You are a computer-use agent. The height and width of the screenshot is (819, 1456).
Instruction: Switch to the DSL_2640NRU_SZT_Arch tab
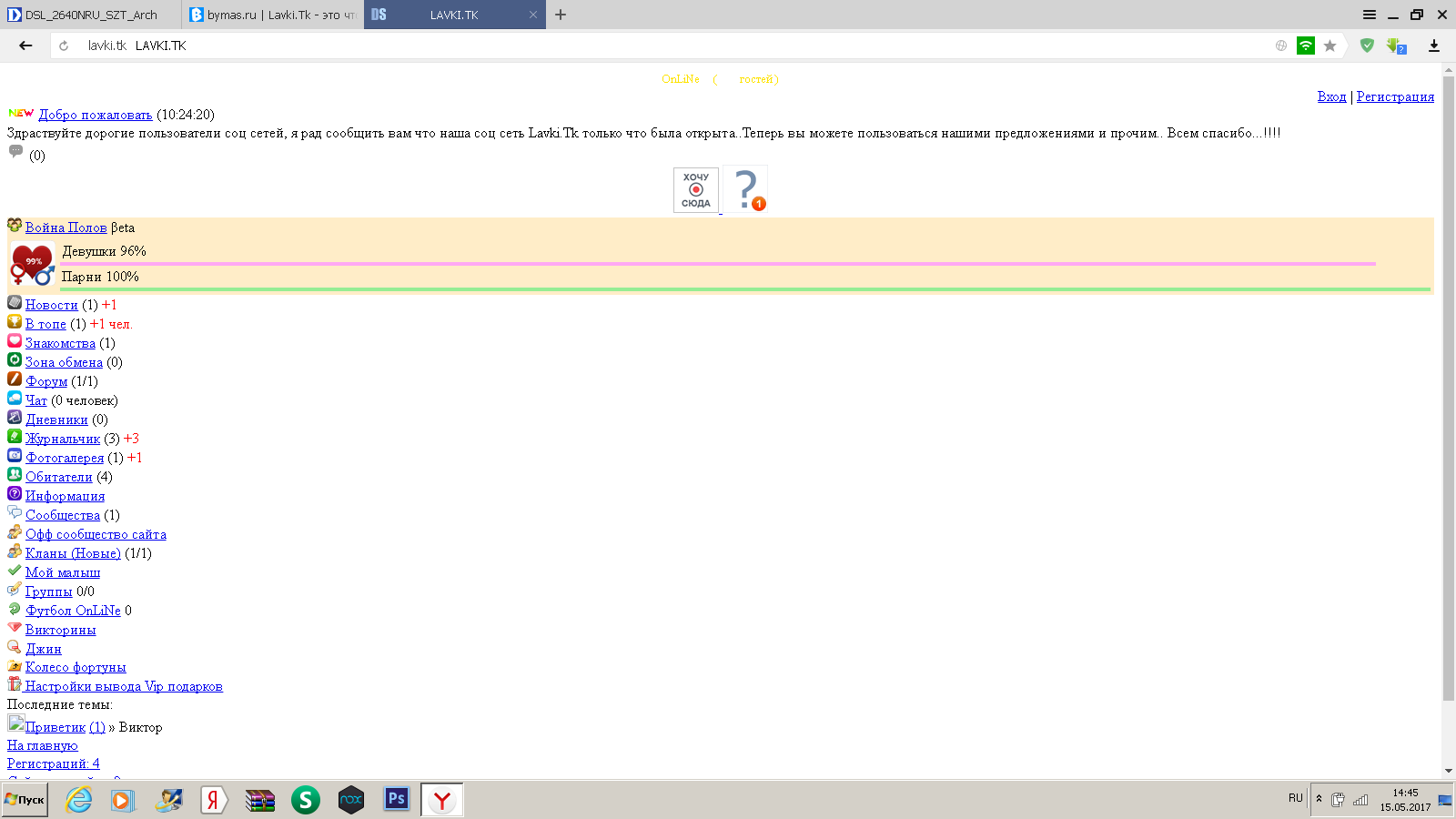pyautogui.click(x=91, y=15)
